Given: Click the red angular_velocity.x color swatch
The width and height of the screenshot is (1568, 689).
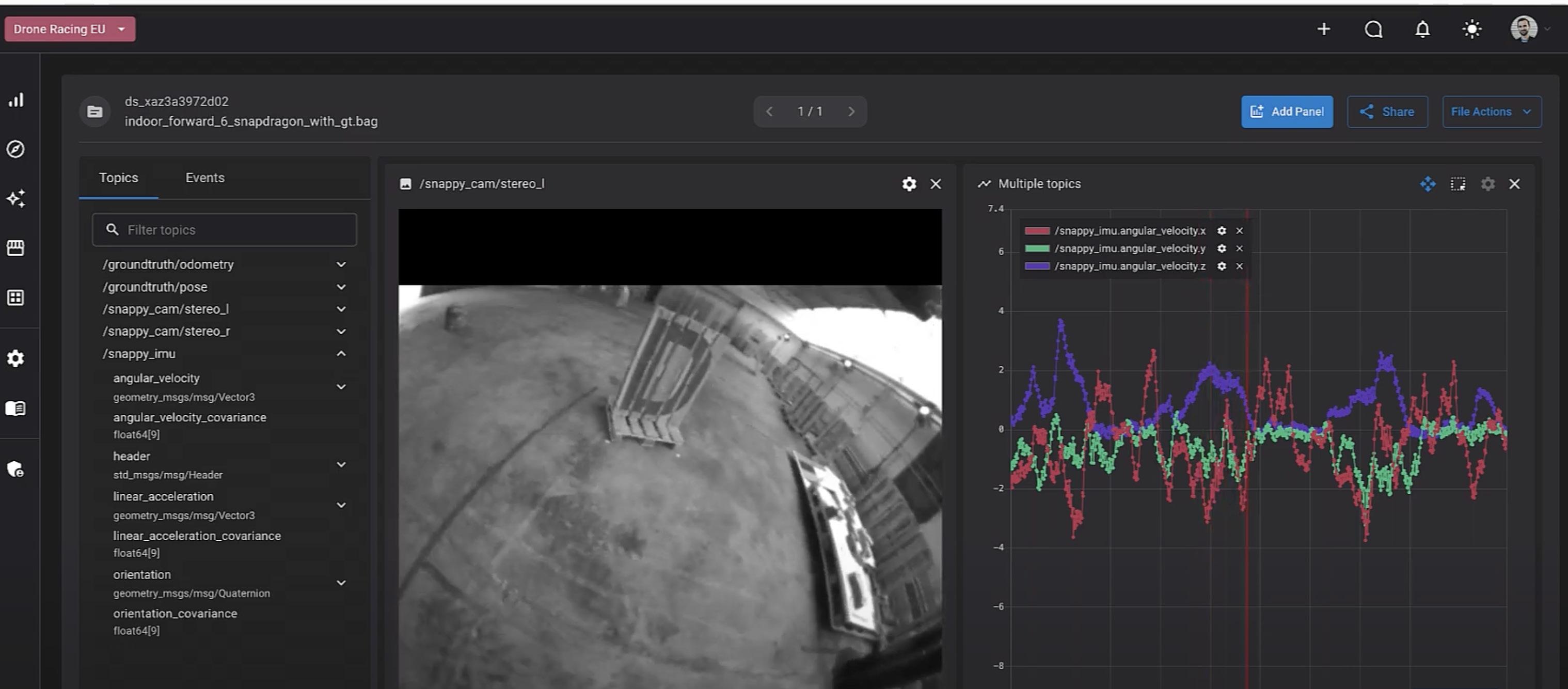Looking at the screenshot, I should coord(1037,231).
